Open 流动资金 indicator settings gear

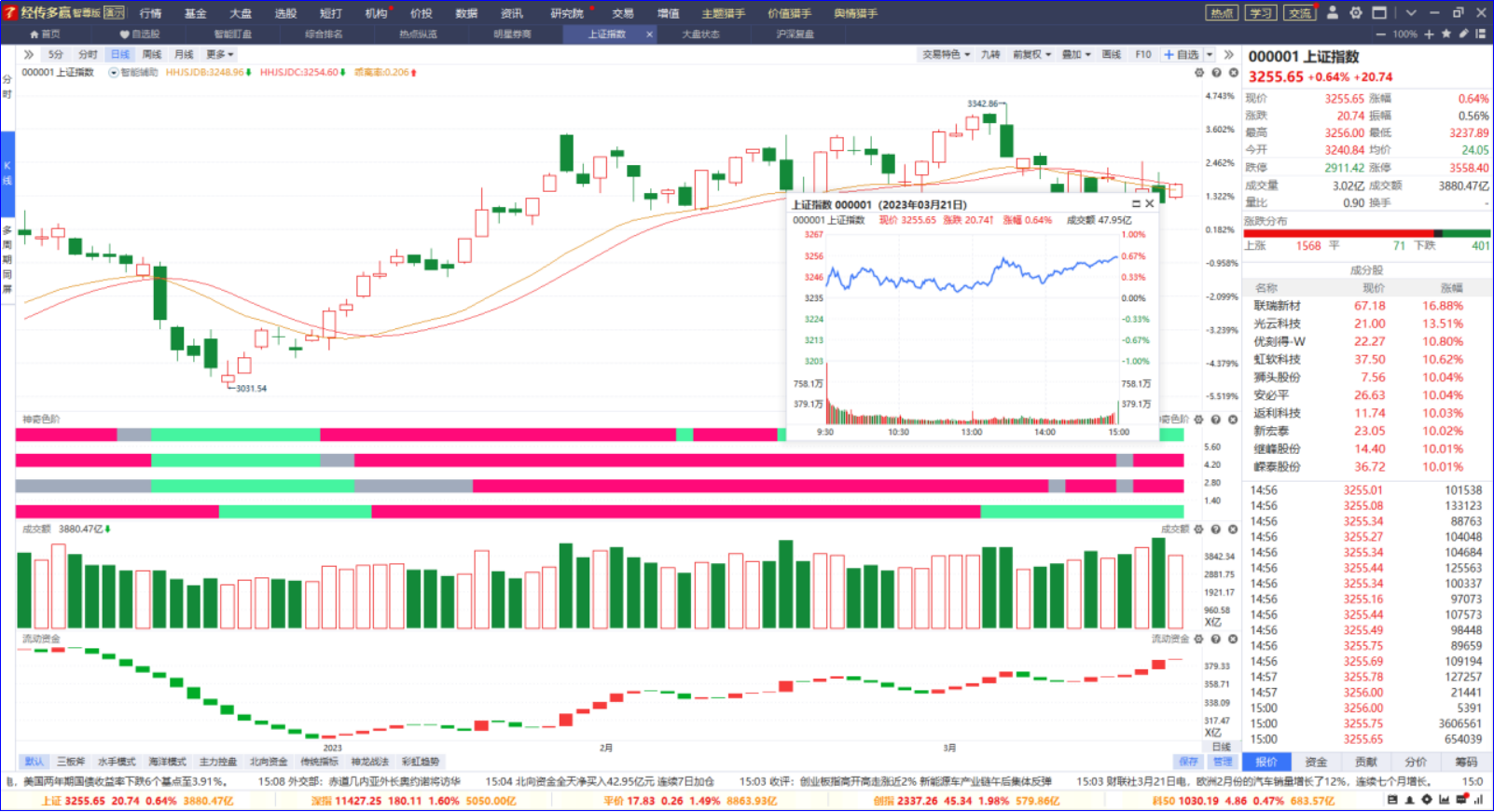[x=1199, y=640]
